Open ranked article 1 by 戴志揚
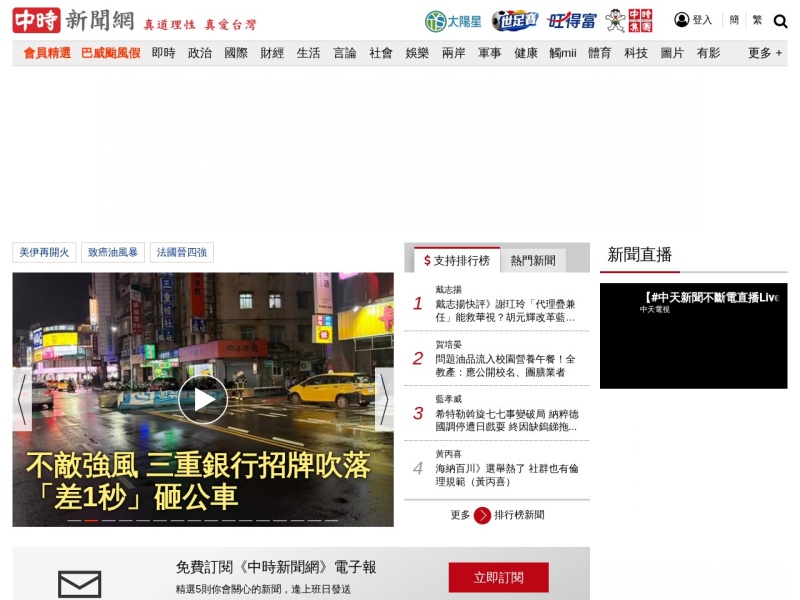Screen dimensions: 800x600 point(505,311)
